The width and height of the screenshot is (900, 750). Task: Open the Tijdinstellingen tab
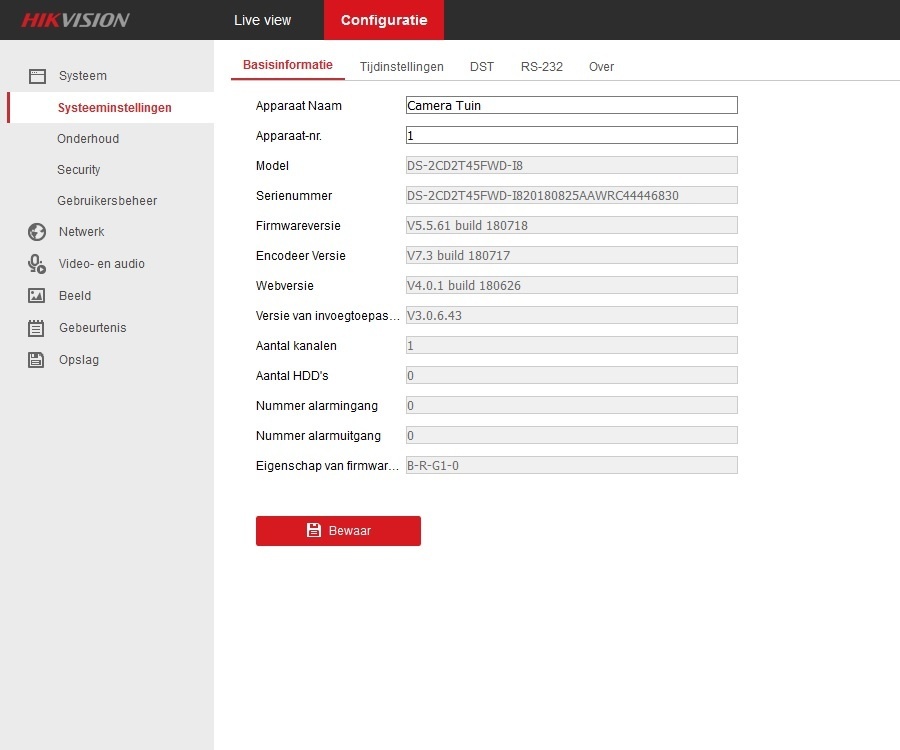click(402, 67)
